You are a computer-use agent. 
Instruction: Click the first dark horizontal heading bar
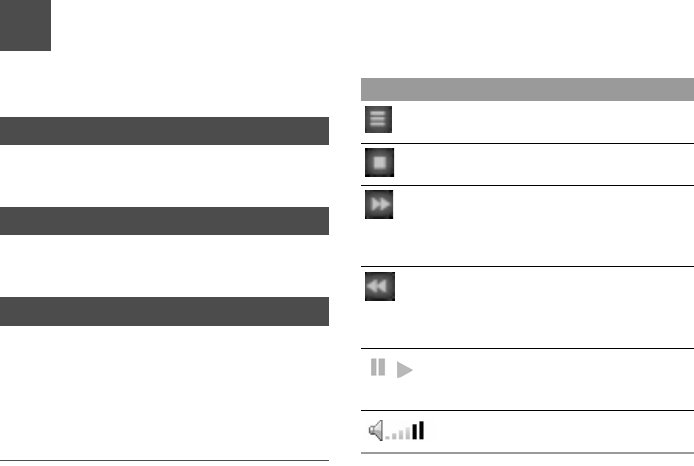(x=164, y=131)
